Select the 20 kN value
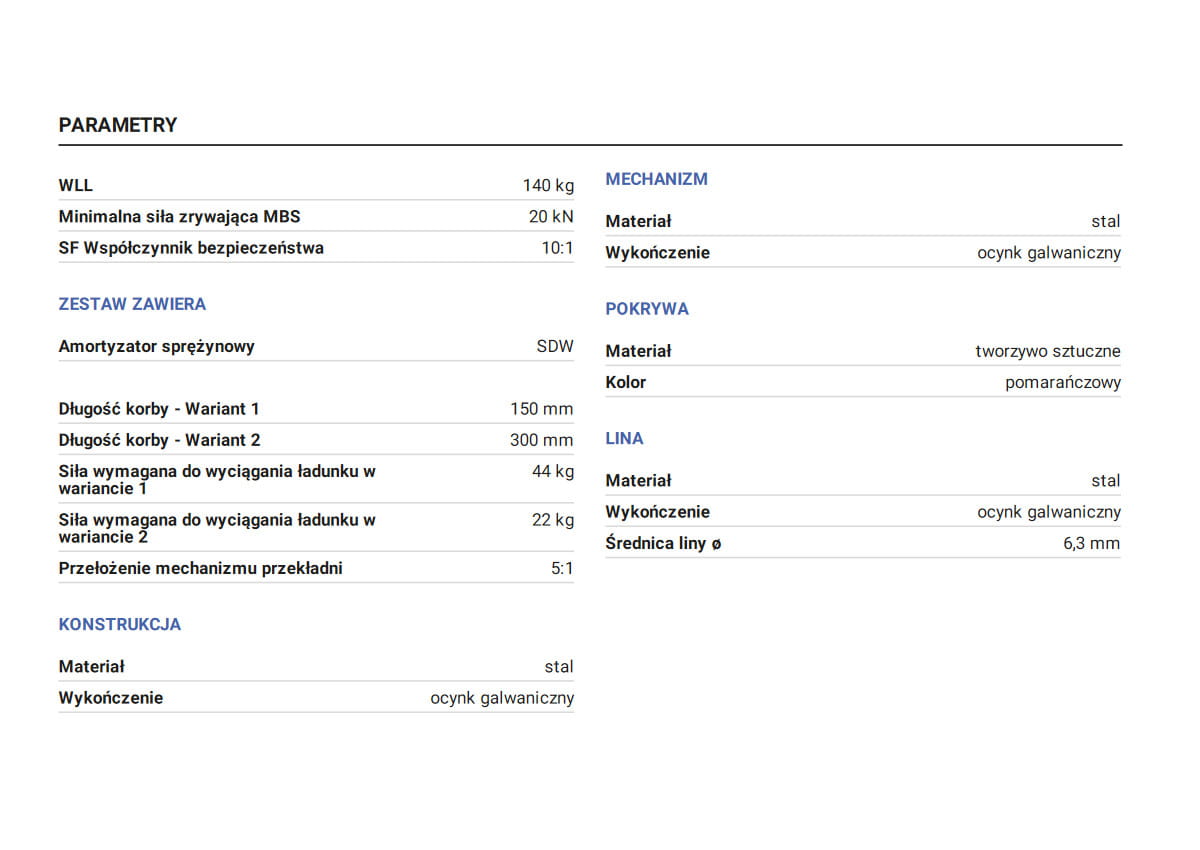 (x=551, y=216)
